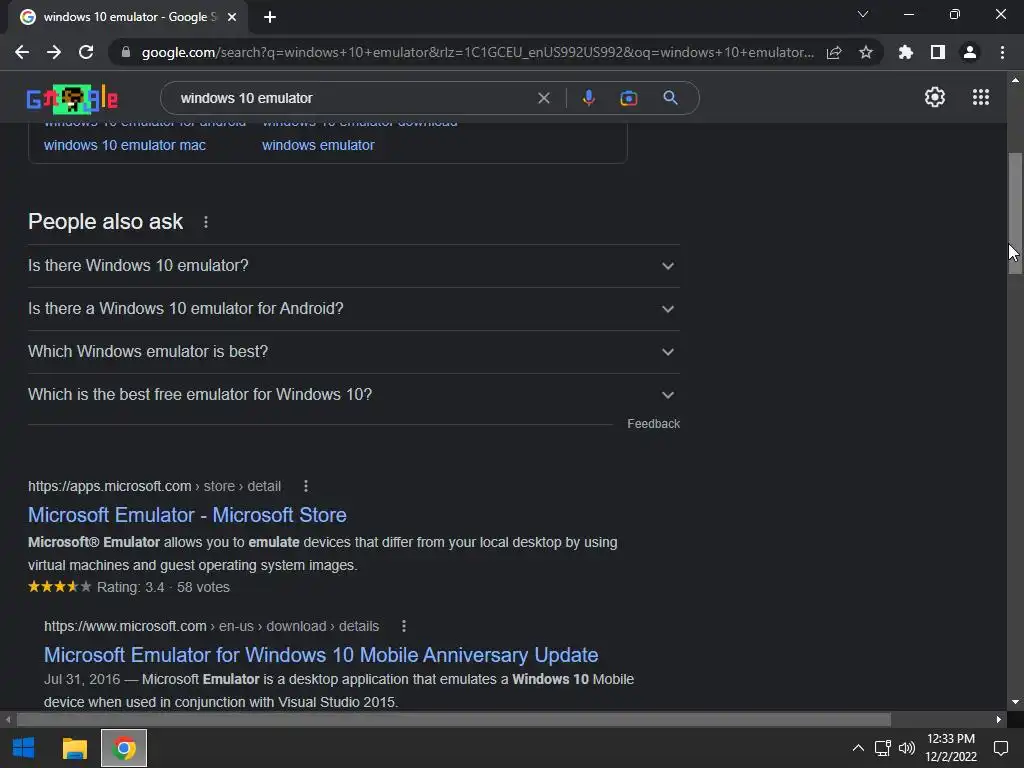Expand 'Is there Windows 10 emulator?'
Image resolution: width=1024 pixels, height=768 pixels.
353,266
